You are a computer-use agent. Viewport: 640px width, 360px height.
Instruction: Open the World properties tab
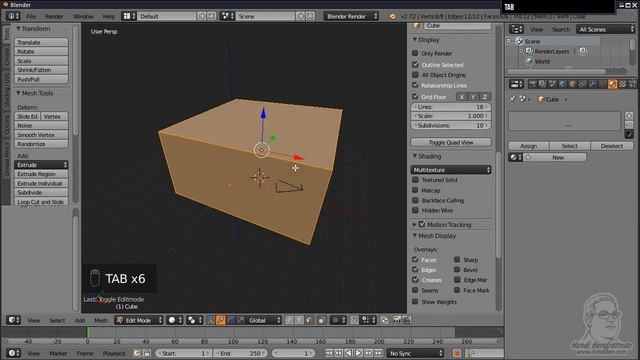[x=562, y=84]
